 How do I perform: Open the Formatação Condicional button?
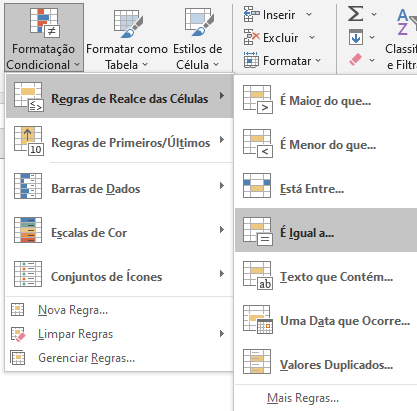pyautogui.click(x=44, y=38)
